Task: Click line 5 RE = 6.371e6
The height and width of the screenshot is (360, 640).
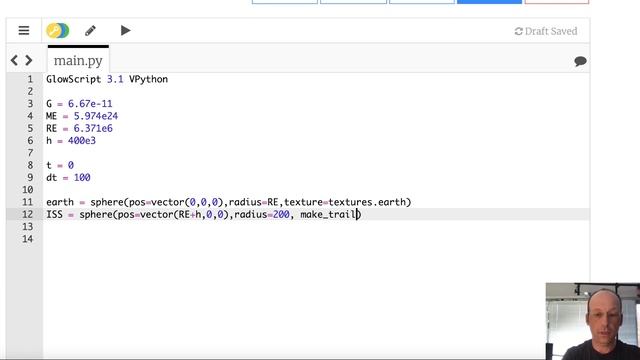Action: pos(79,128)
